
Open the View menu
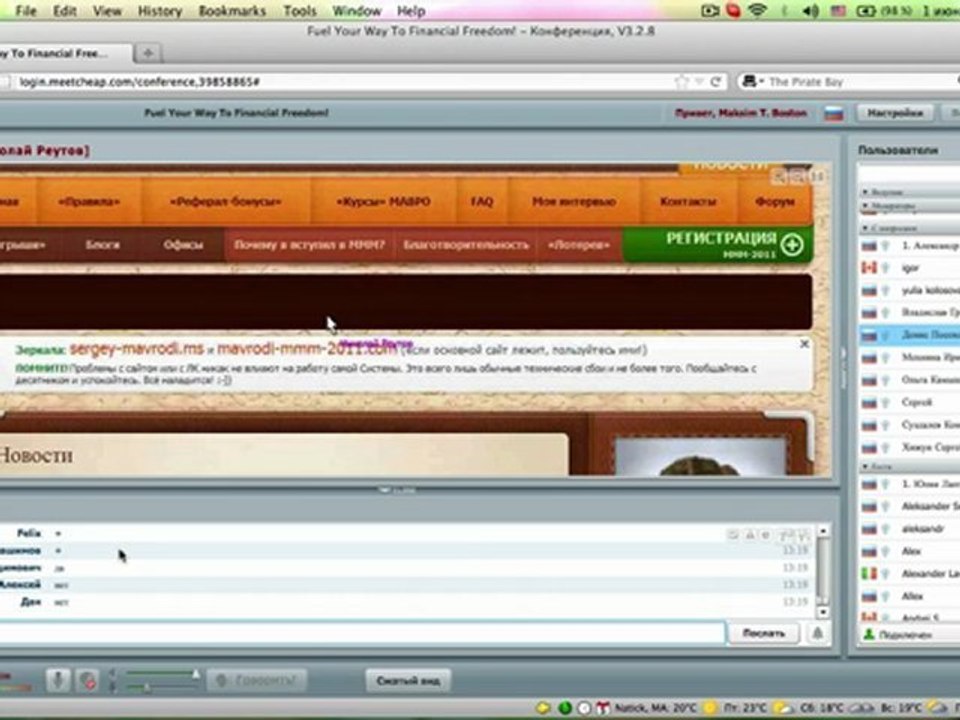107,11
